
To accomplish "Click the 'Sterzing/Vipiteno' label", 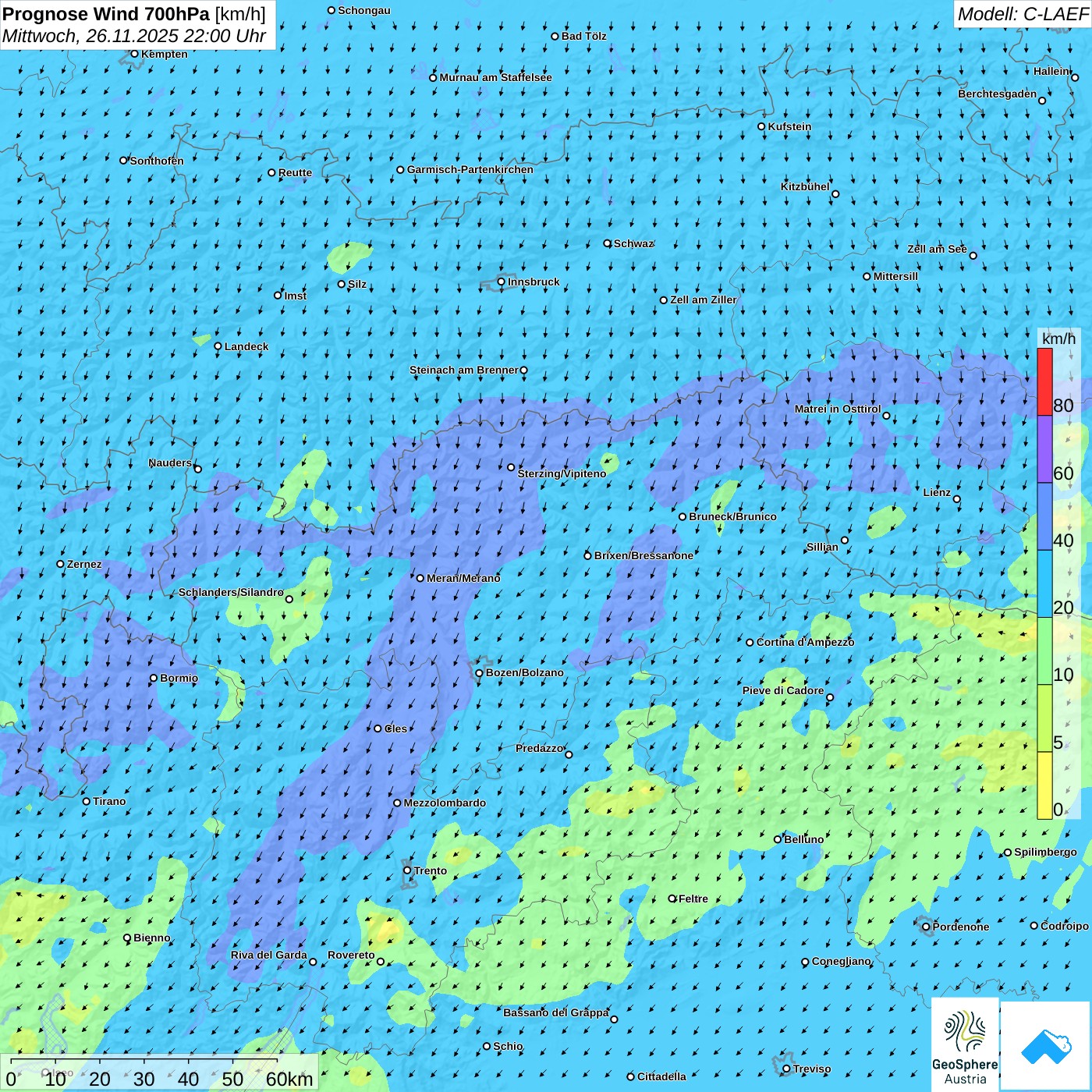I will click(x=562, y=473).
